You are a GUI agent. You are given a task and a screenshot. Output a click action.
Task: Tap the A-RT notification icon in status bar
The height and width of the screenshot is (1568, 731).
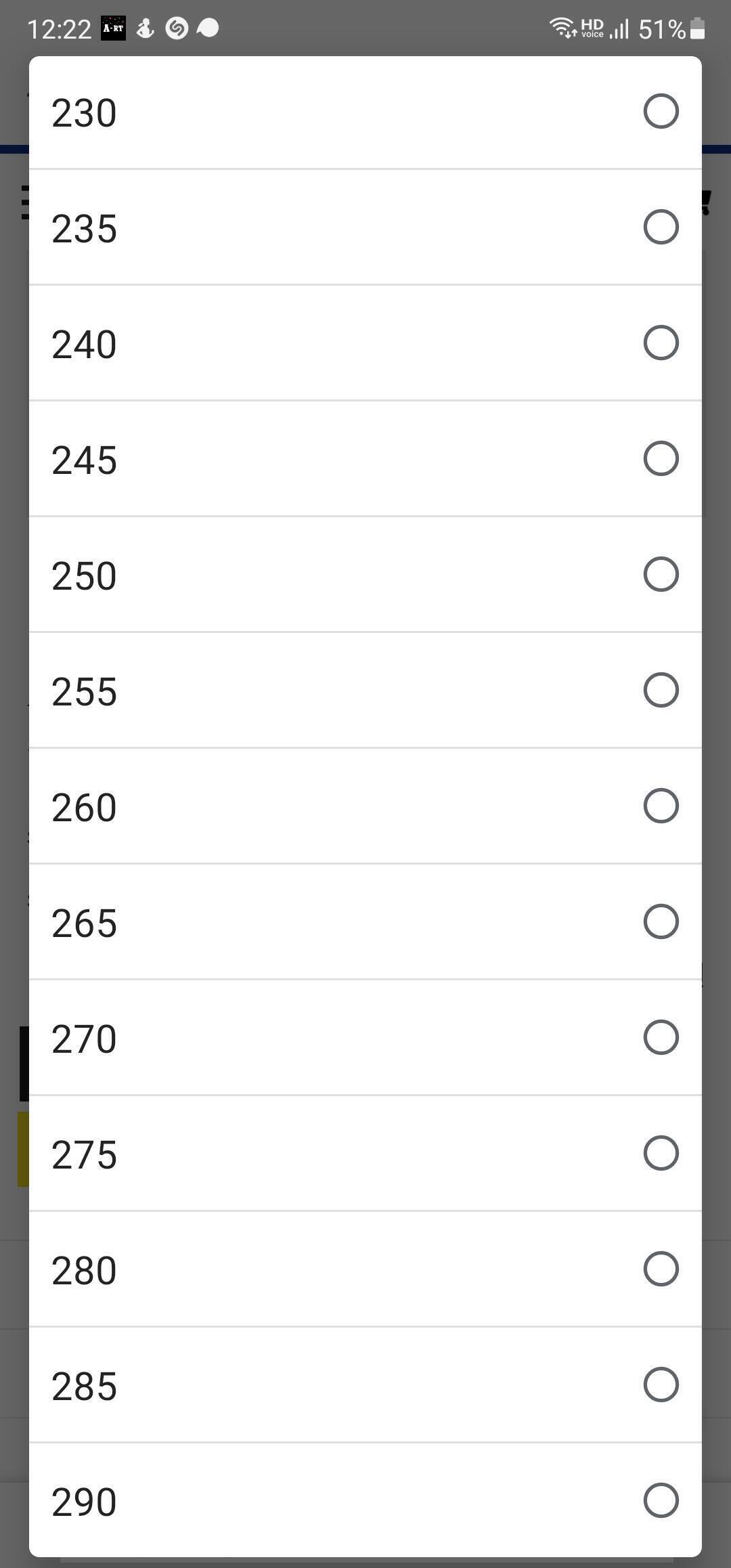click(113, 28)
